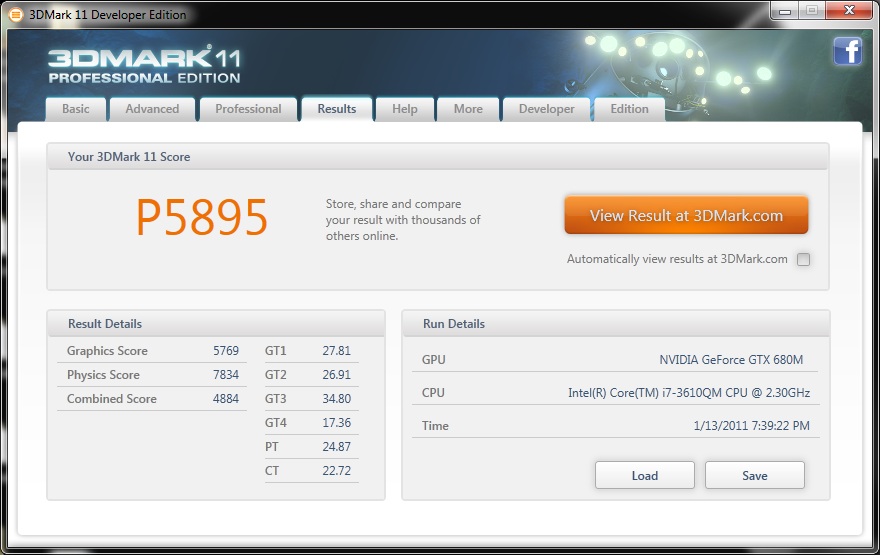Minimize the 3DMark 11 window
This screenshot has width=882, height=558.
pyautogui.click(x=785, y=10)
